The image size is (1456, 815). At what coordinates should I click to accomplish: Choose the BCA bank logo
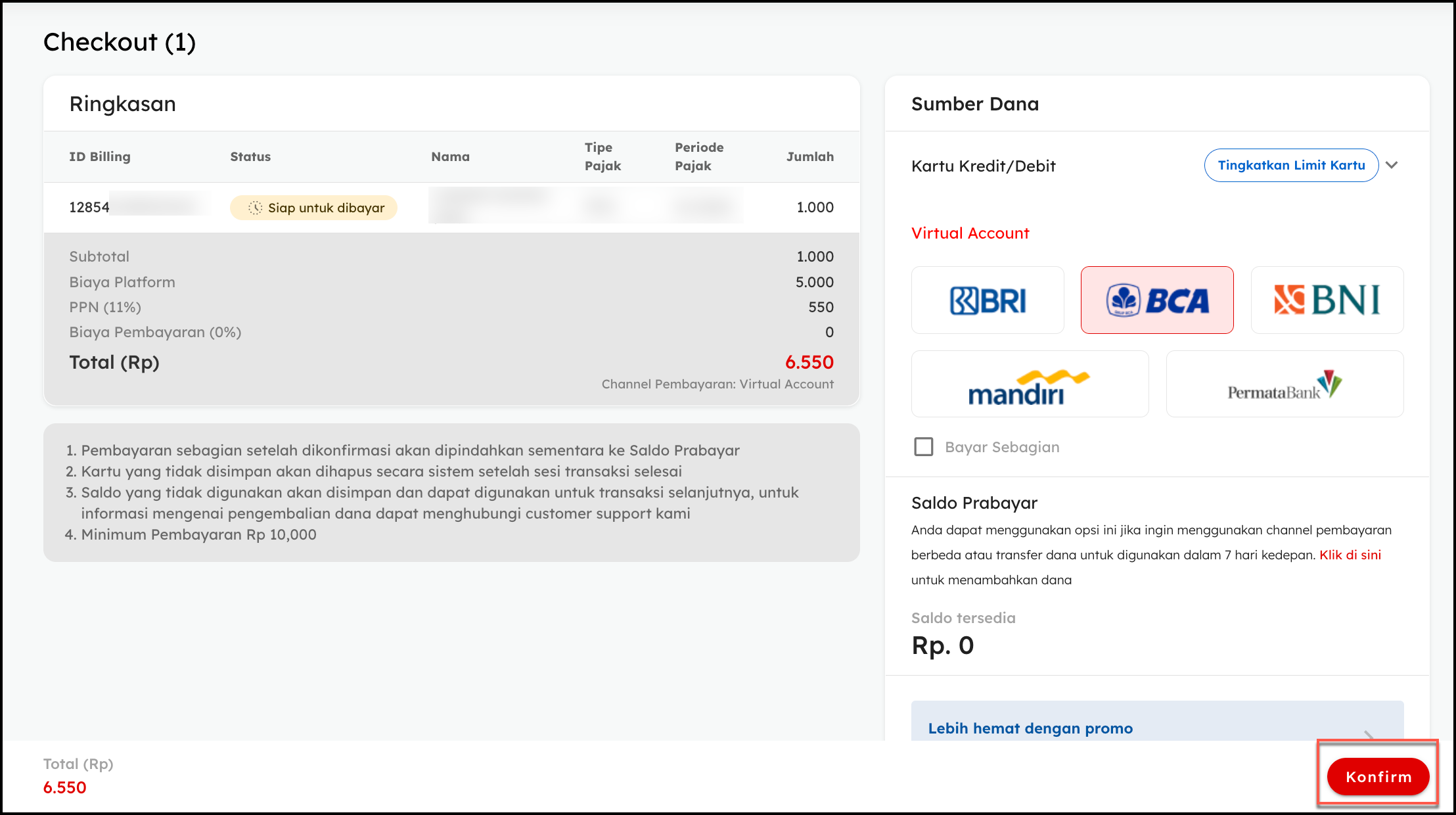(1157, 300)
